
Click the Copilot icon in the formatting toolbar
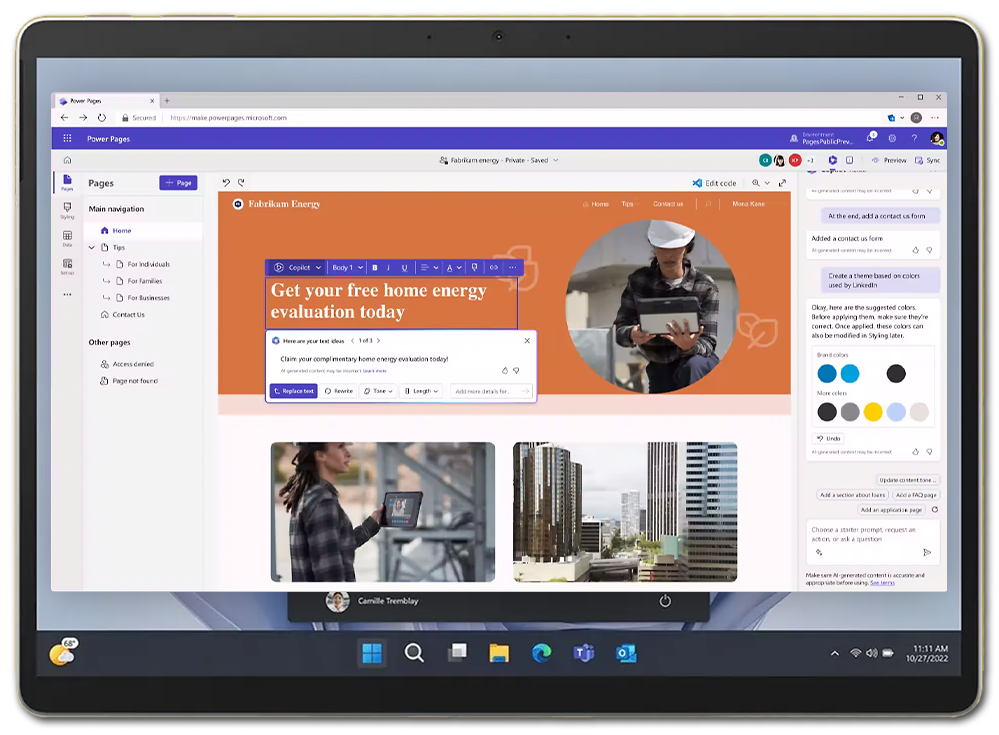279,268
